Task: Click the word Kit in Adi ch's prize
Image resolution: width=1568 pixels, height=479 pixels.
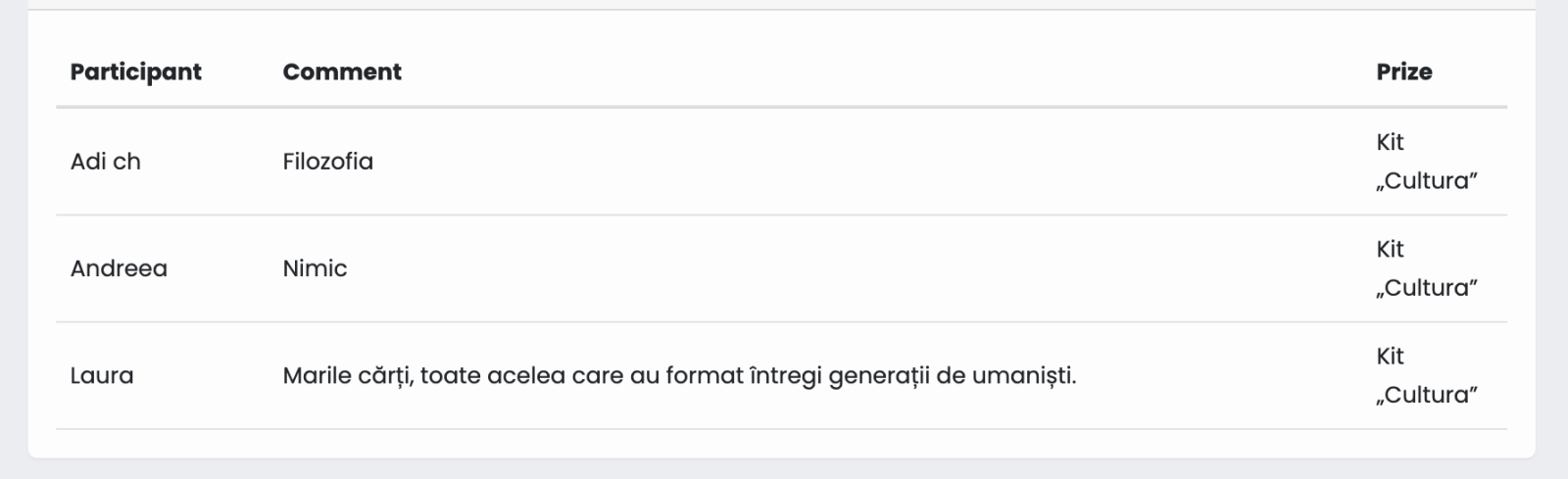Action: pyautogui.click(x=1390, y=142)
